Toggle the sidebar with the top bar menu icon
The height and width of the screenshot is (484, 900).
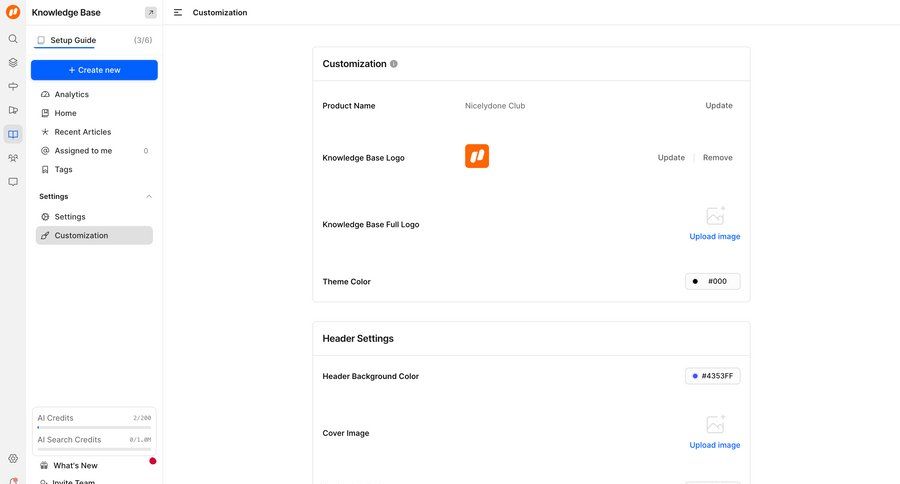(178, 13)
